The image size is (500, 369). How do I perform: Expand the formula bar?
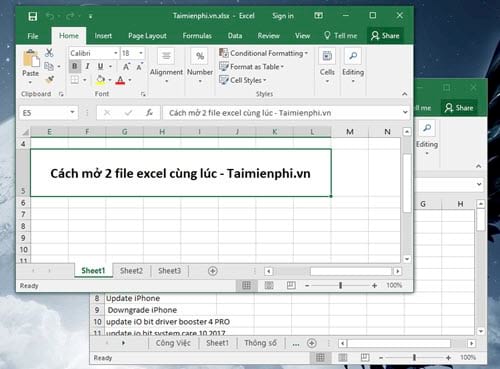(x=405, y=112)
